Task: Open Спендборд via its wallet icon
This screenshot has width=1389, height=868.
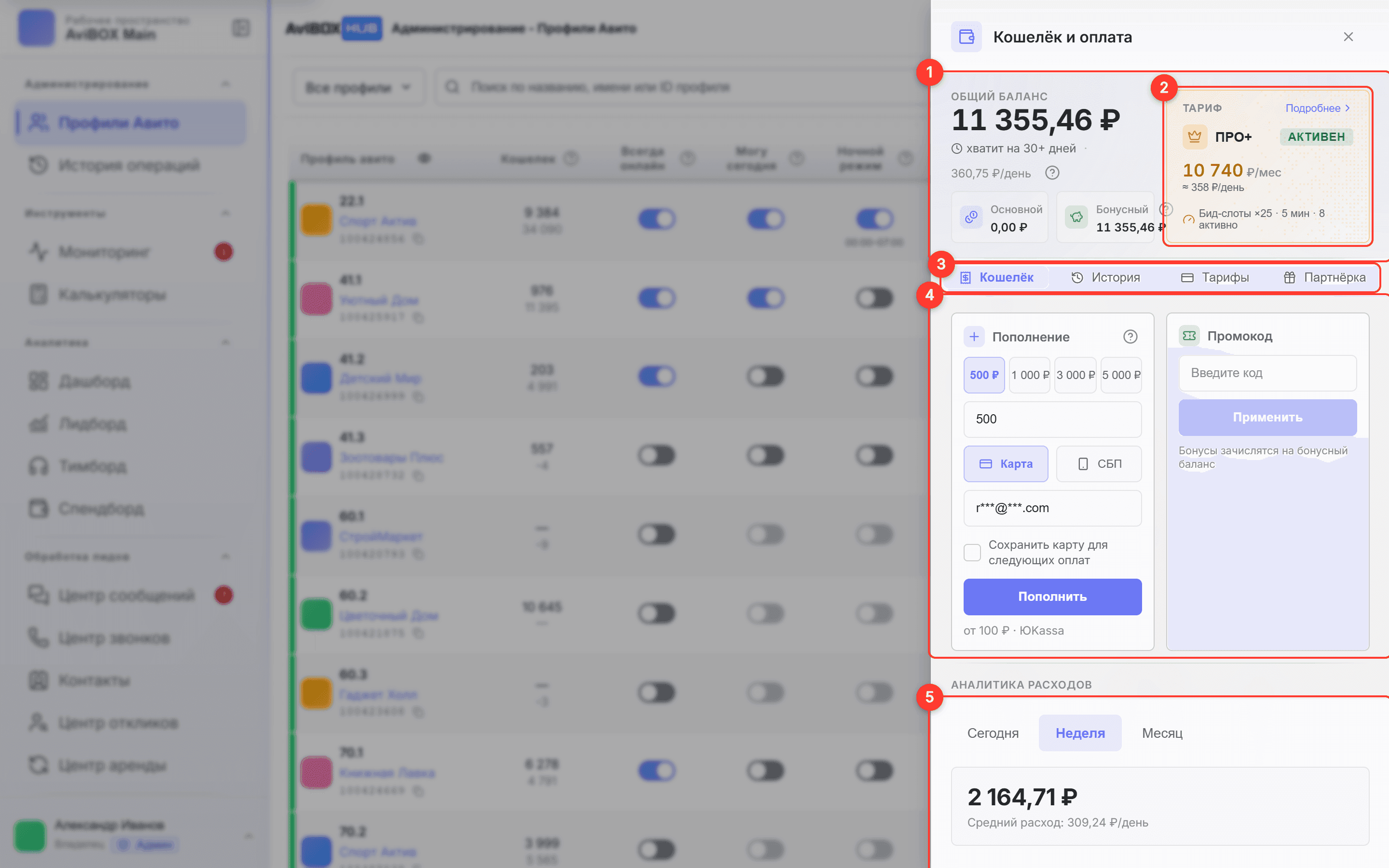Action: (39, 509)
